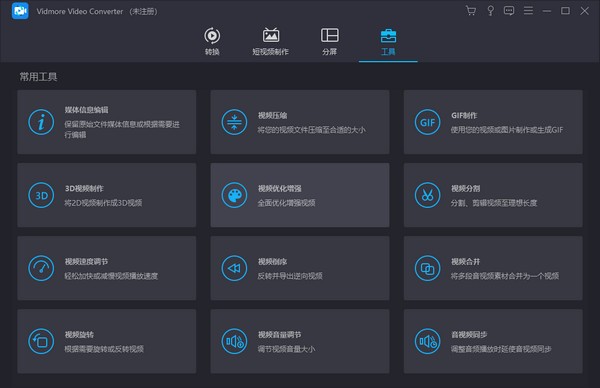Open 视频速度调节 tool title
Viewport: 600px width, 388px height.
pos(86,261)
